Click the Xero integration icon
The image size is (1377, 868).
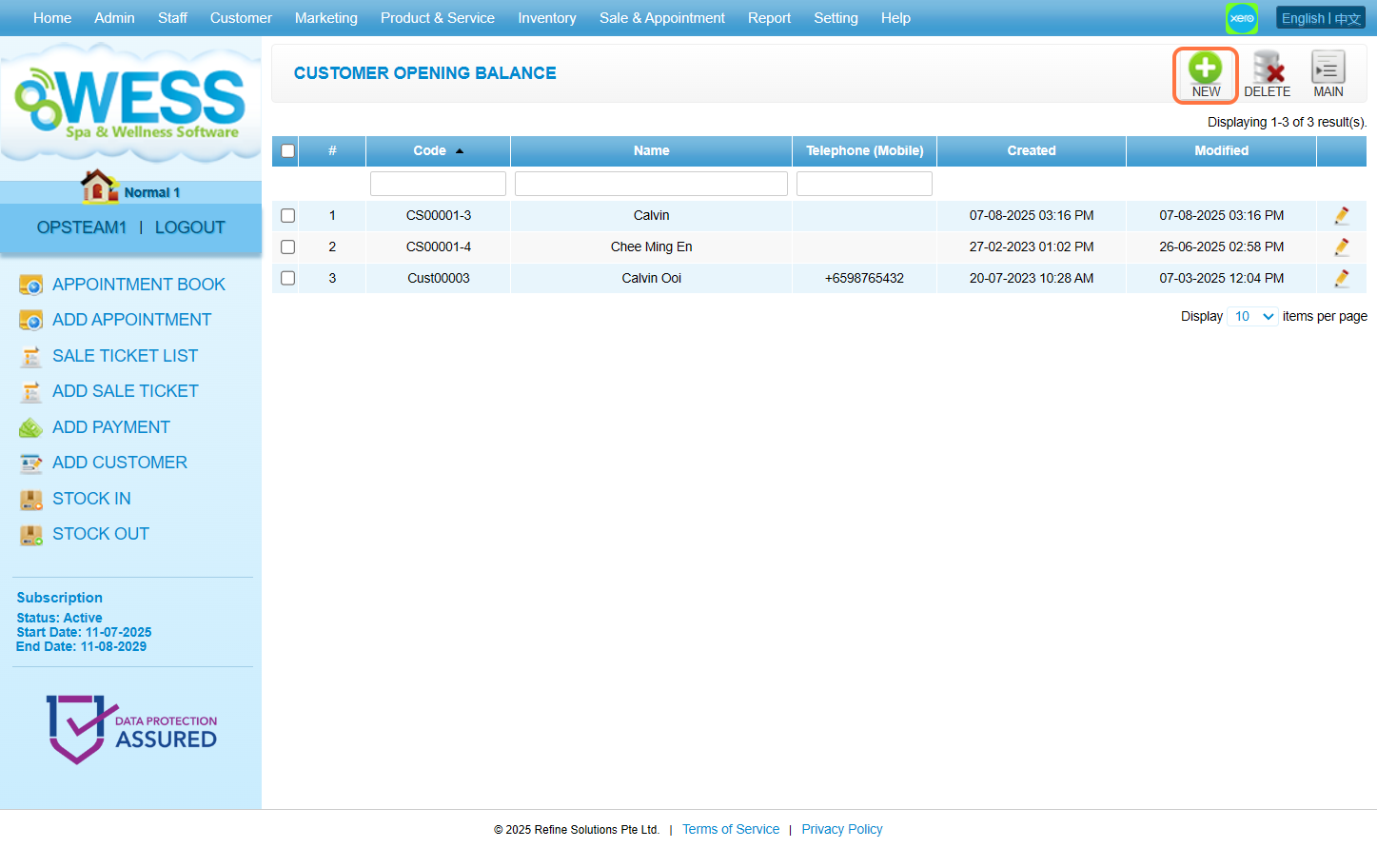[1241, 18]
